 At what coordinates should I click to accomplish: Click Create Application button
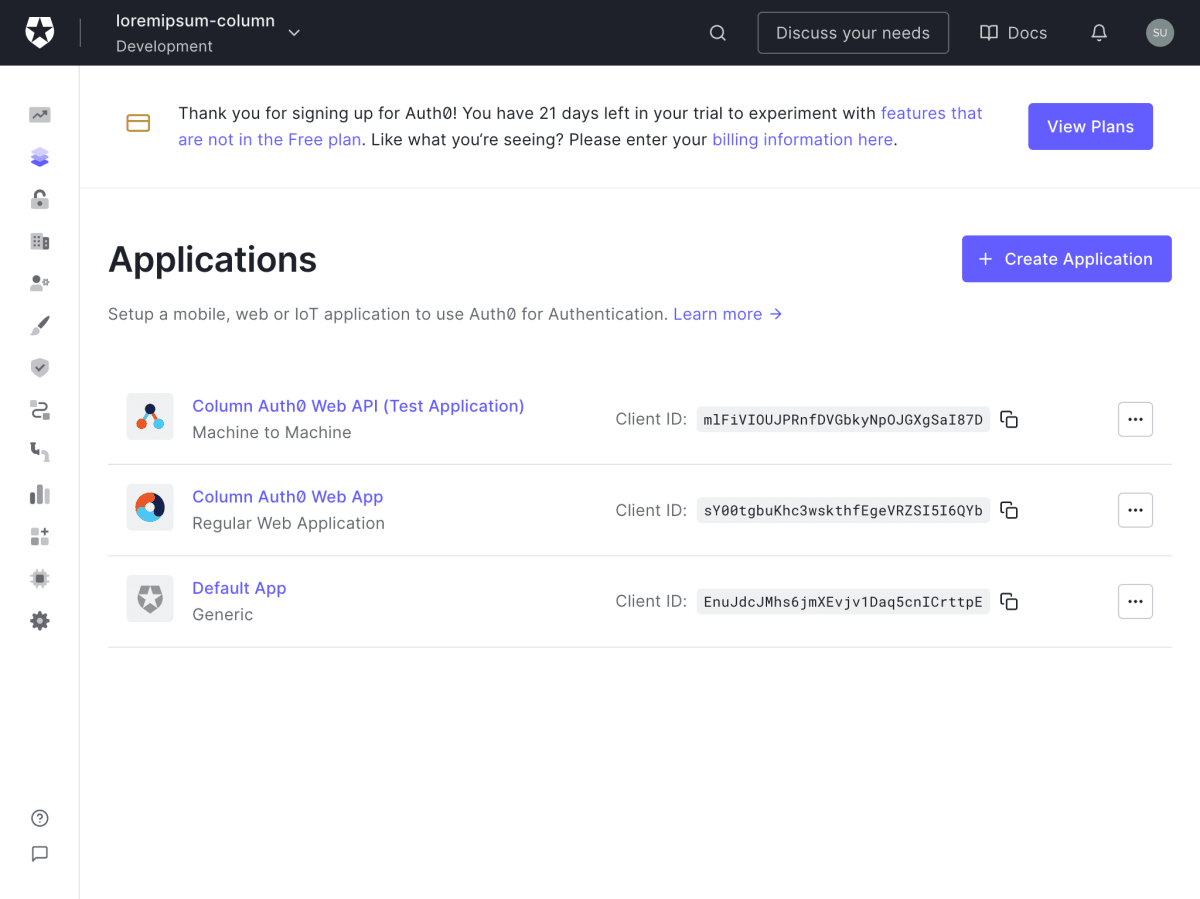[x=1067, y=259]
